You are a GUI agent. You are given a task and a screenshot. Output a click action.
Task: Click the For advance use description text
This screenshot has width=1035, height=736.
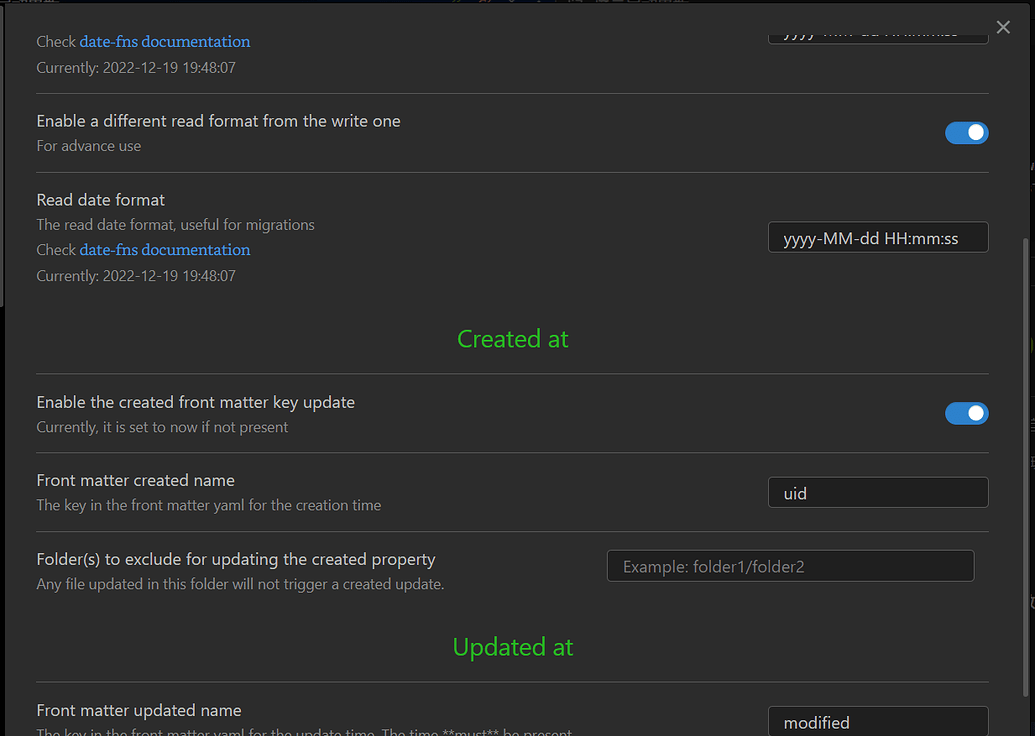(x=89, y=146)
